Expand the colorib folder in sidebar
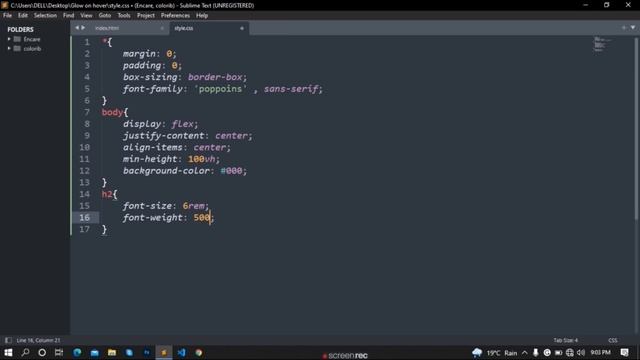 point(9,49)
